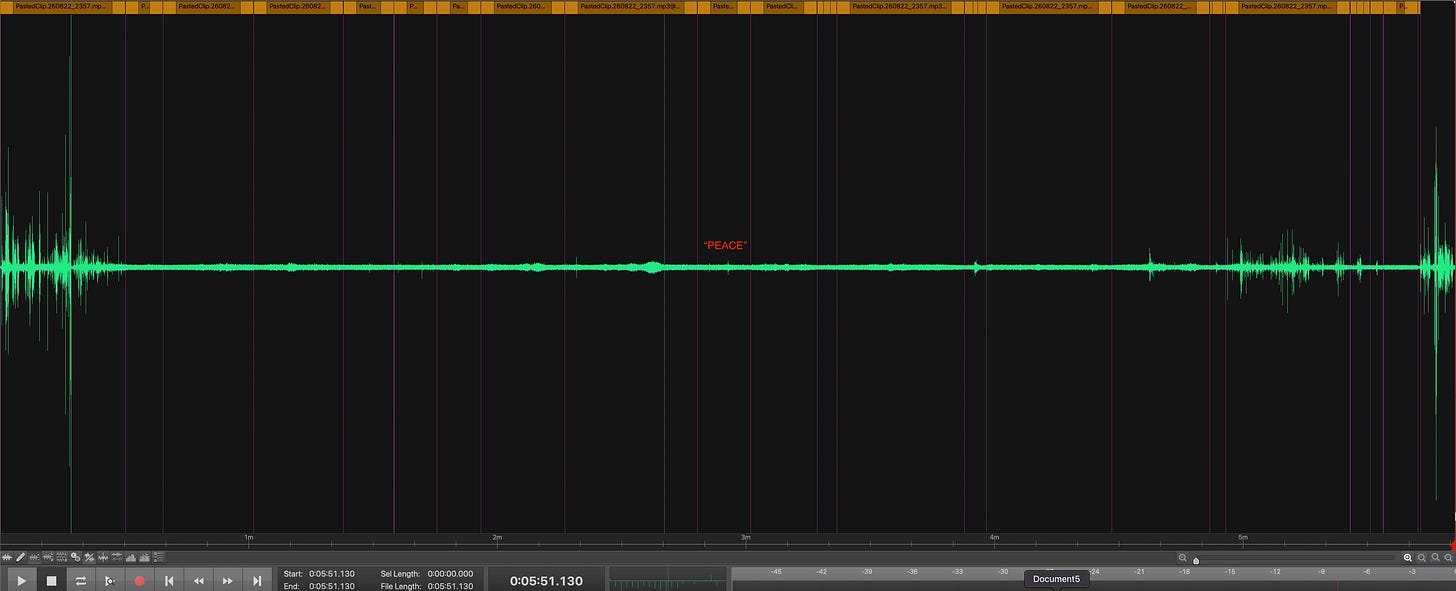1456x591 pixels.
Task: Click the long PastedClip.260822_2357.mp3@ region header
Action: pyautogui.click(x=630, y=6)
